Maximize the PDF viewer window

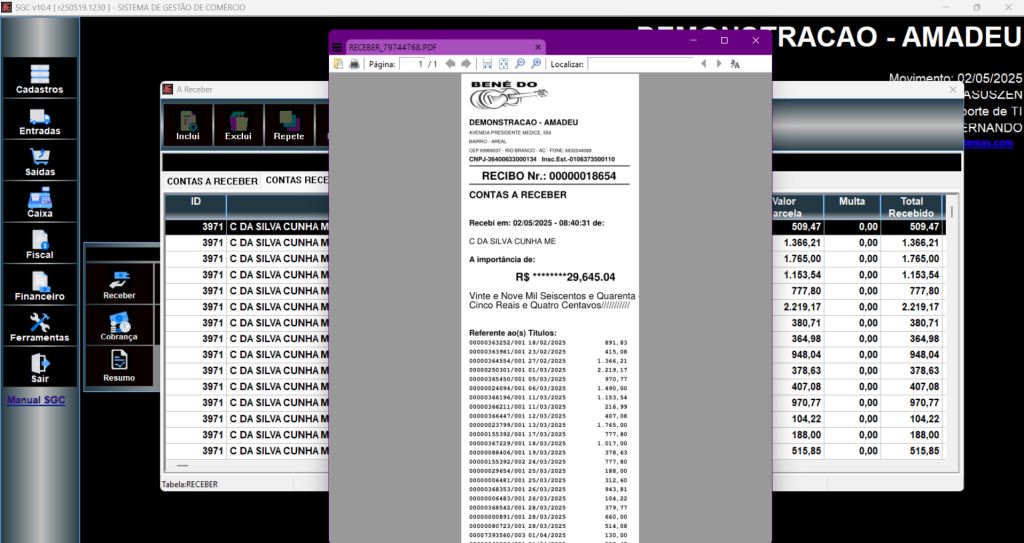pyautogui.click(x=724, y=41)
